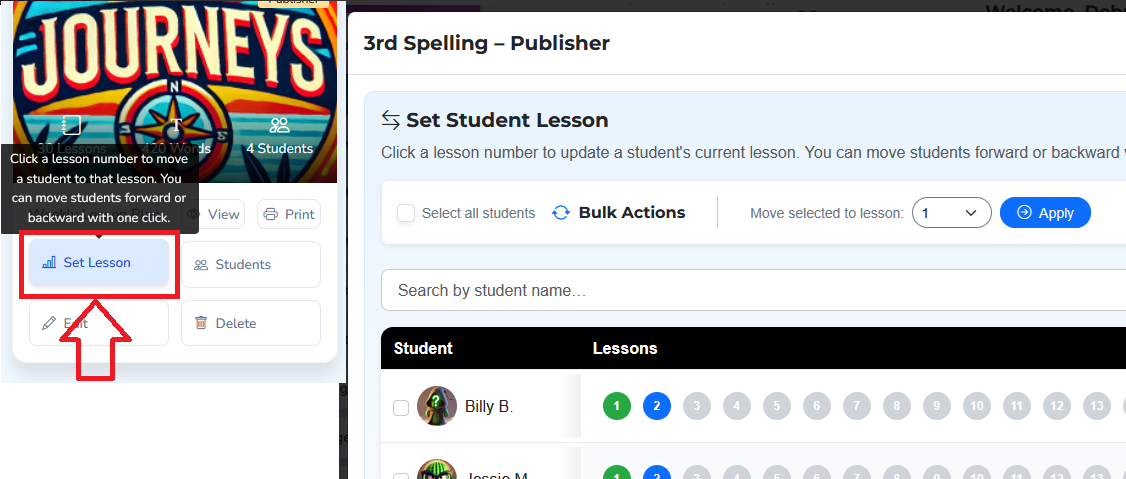Click the Student column header
This screenshot has height=479, width=1126.
coord(423,348)
